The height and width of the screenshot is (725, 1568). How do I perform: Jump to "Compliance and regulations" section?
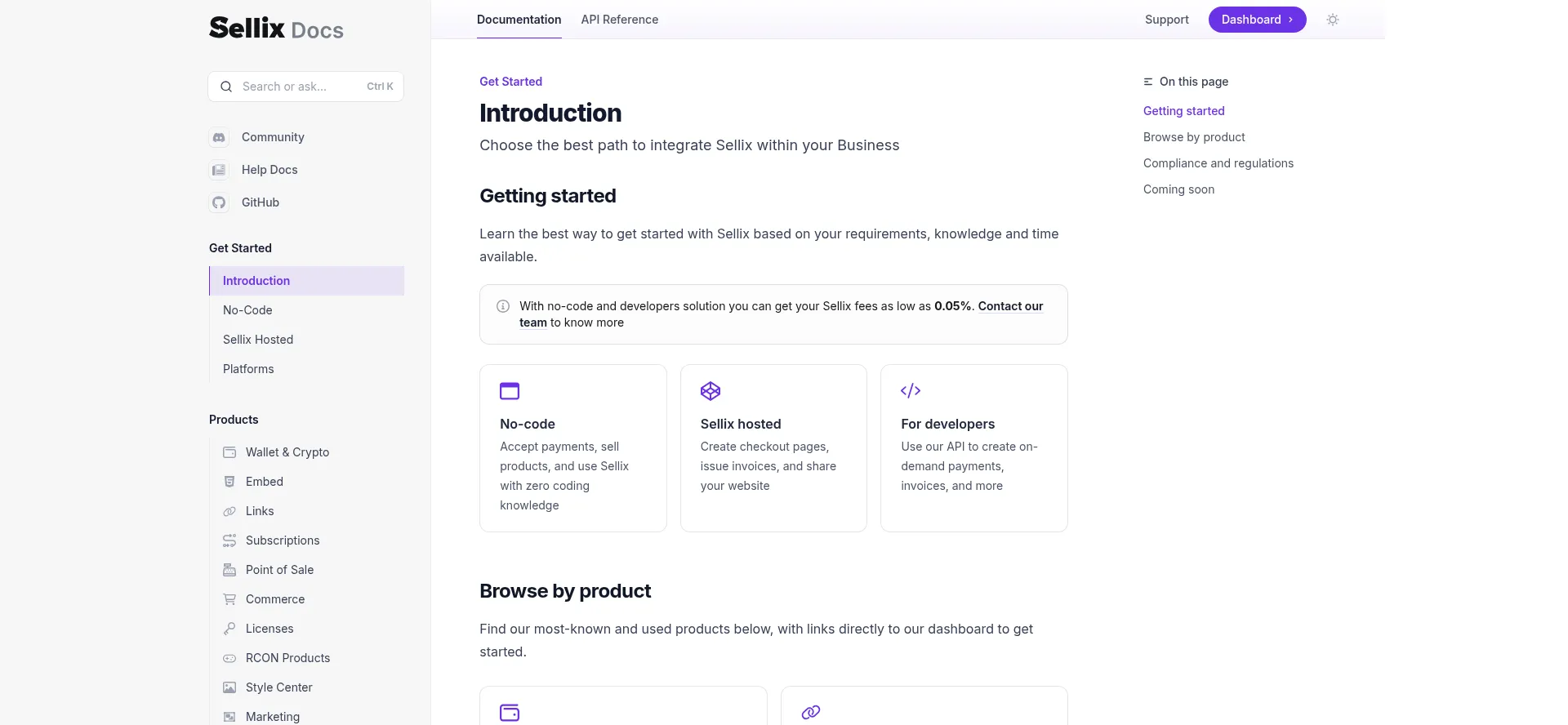(1218, 163)
